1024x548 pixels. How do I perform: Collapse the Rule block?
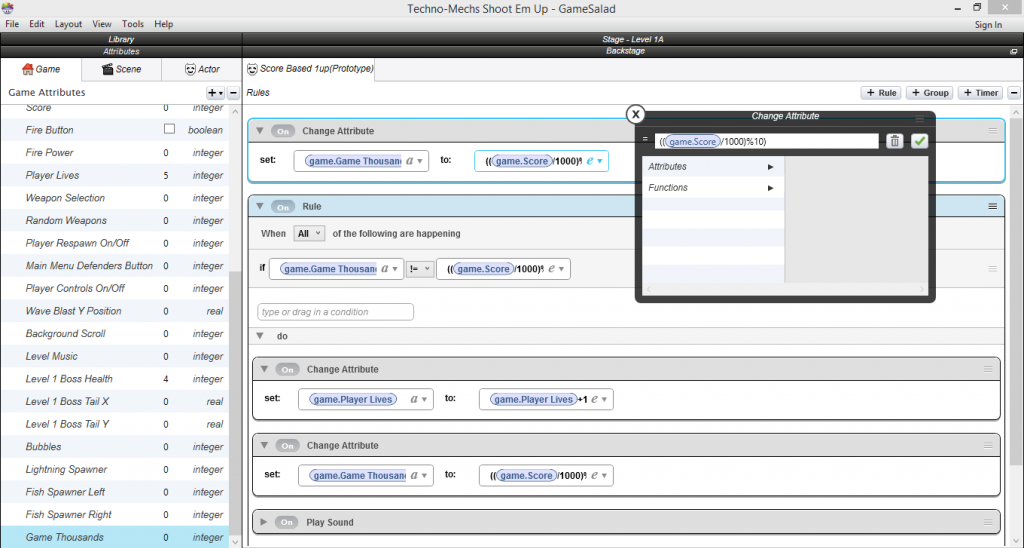260,206
